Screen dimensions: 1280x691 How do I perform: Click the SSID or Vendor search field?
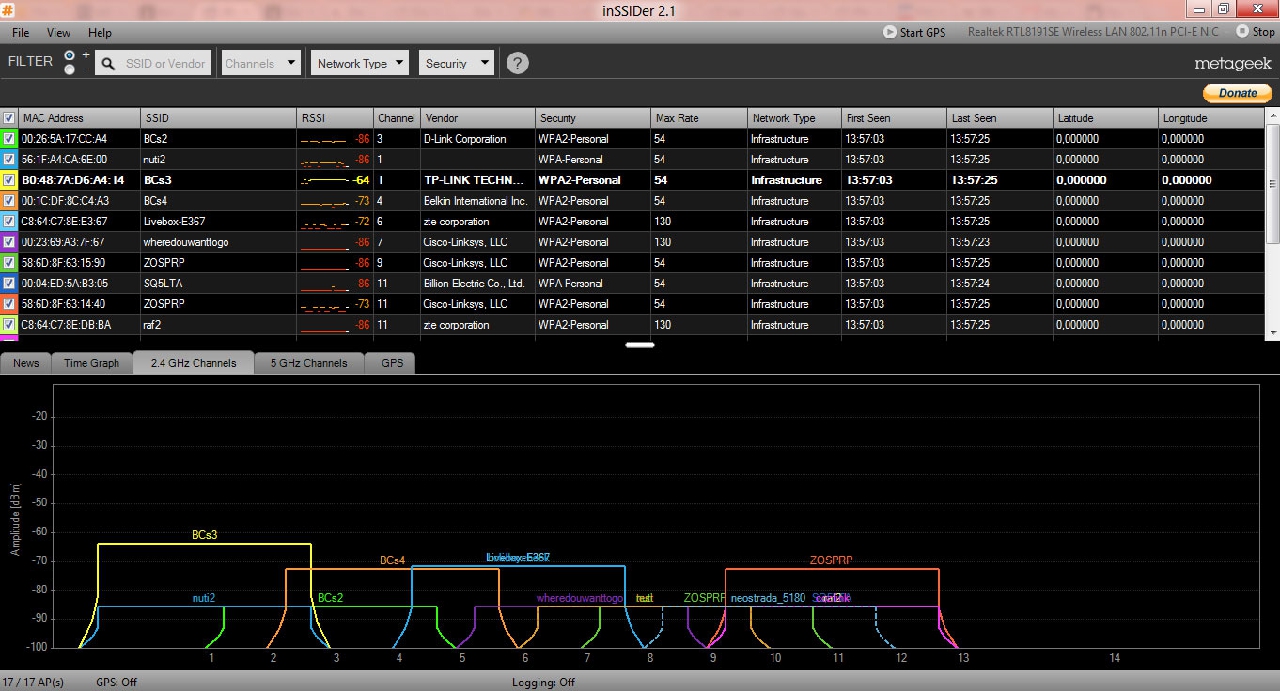coord(164,64)
